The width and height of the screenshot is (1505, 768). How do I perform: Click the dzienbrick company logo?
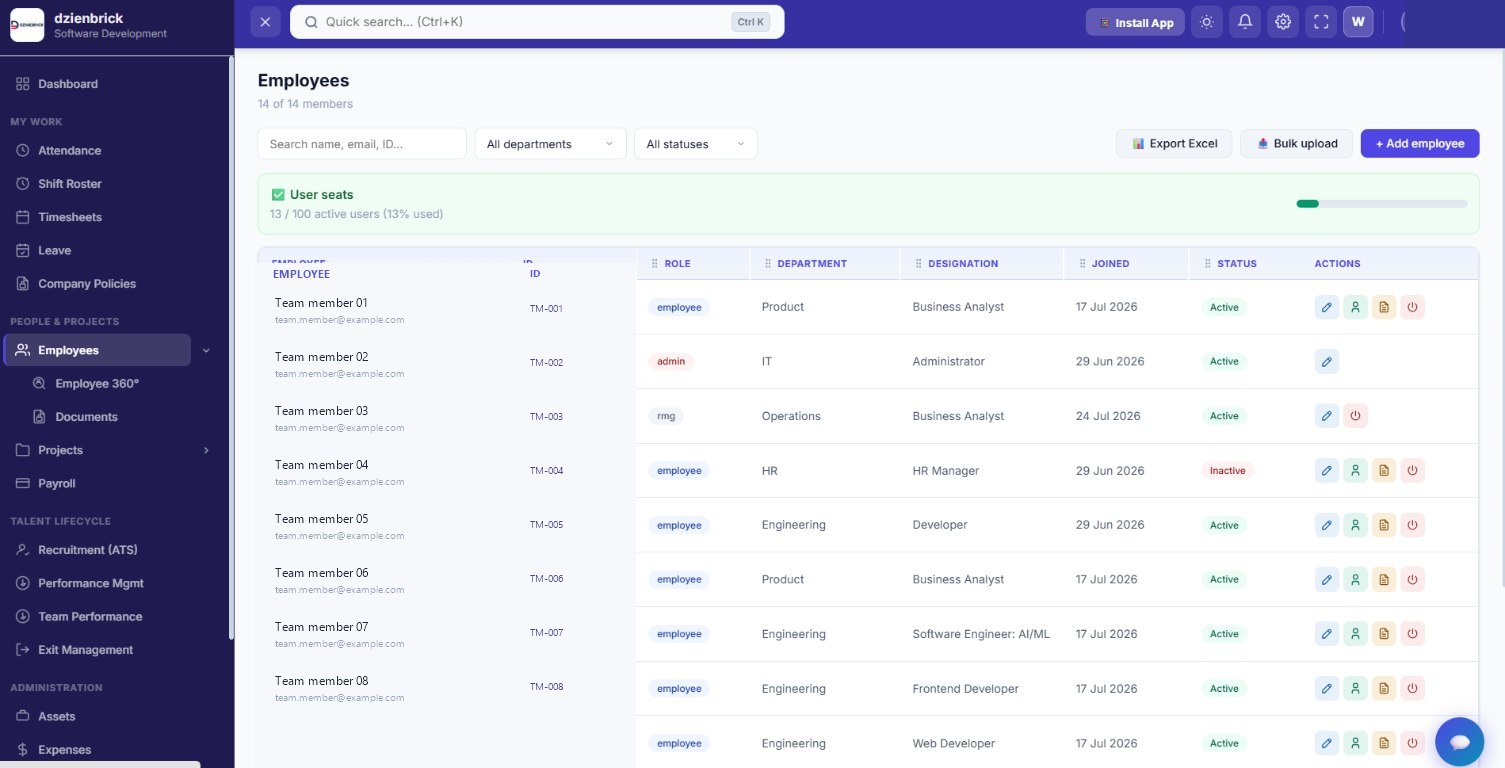pyautogui.click(x=27, y=25)
